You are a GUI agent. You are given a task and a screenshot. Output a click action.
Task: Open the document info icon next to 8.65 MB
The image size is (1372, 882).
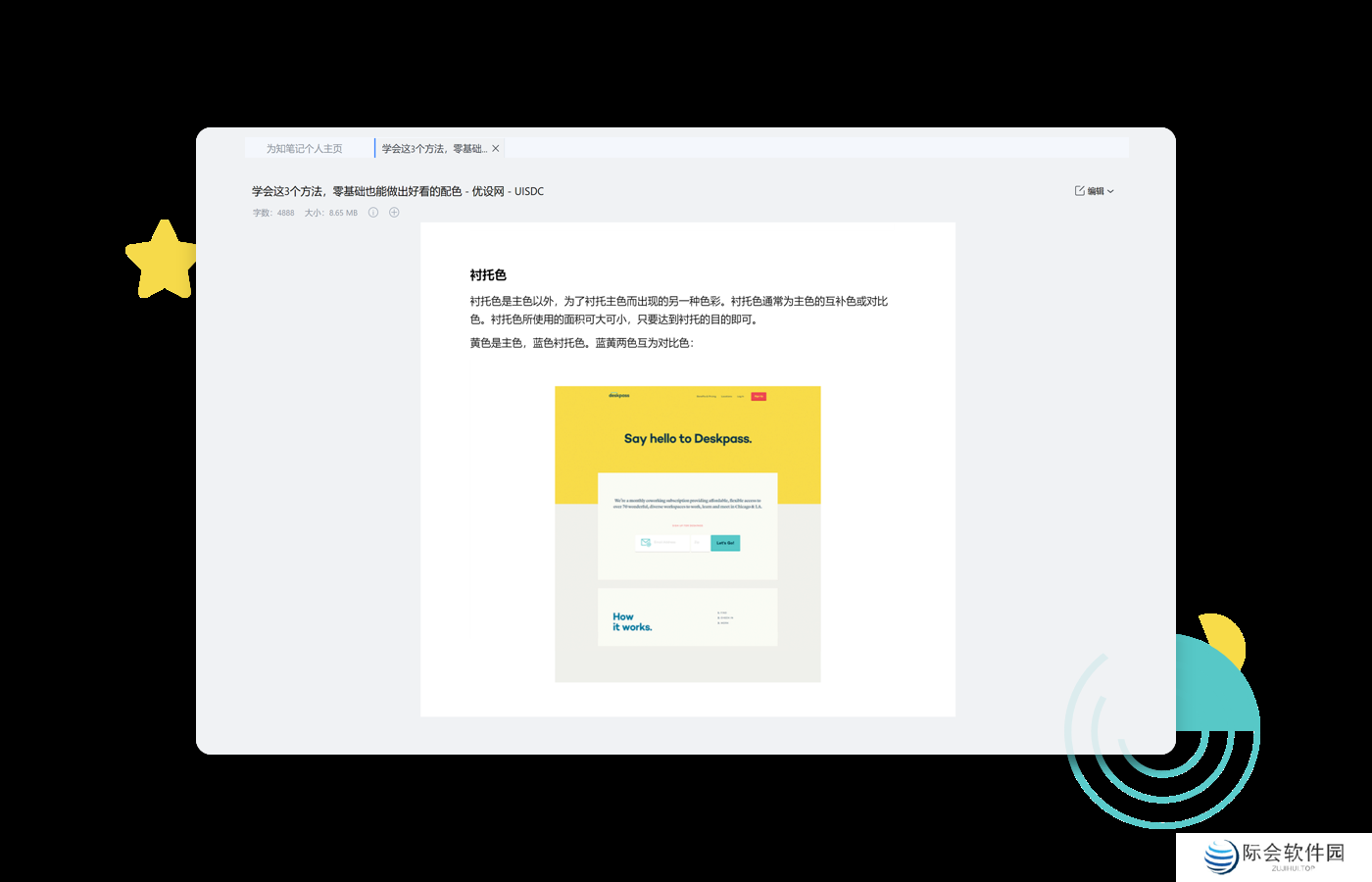pyautogui.click(x=373, y=212)
